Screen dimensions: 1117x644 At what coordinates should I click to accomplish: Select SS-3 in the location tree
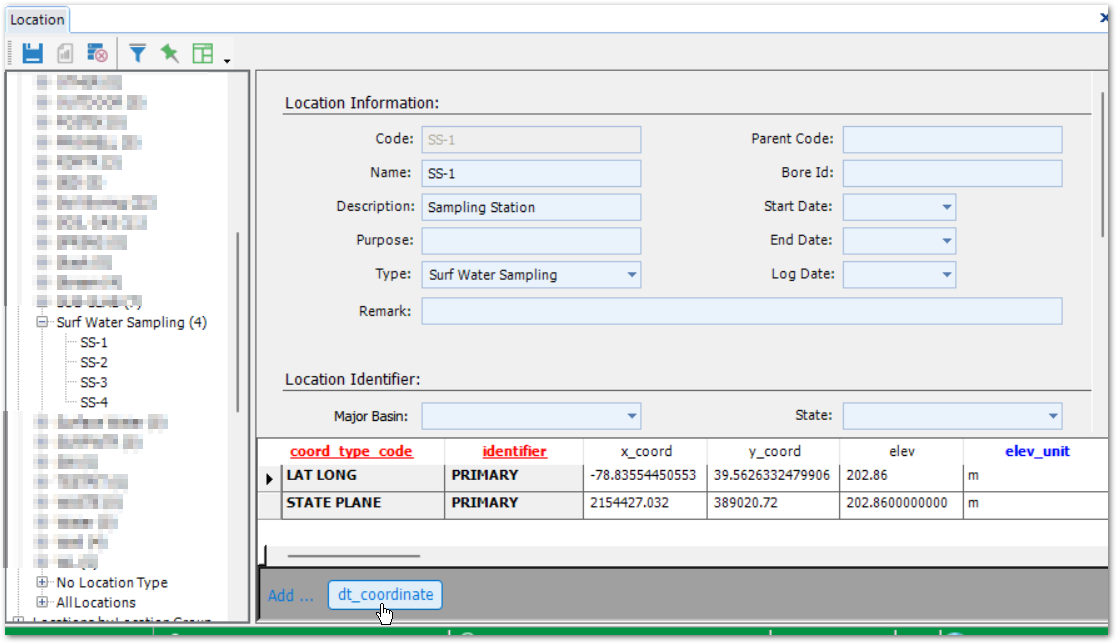[x=94, y=383]
